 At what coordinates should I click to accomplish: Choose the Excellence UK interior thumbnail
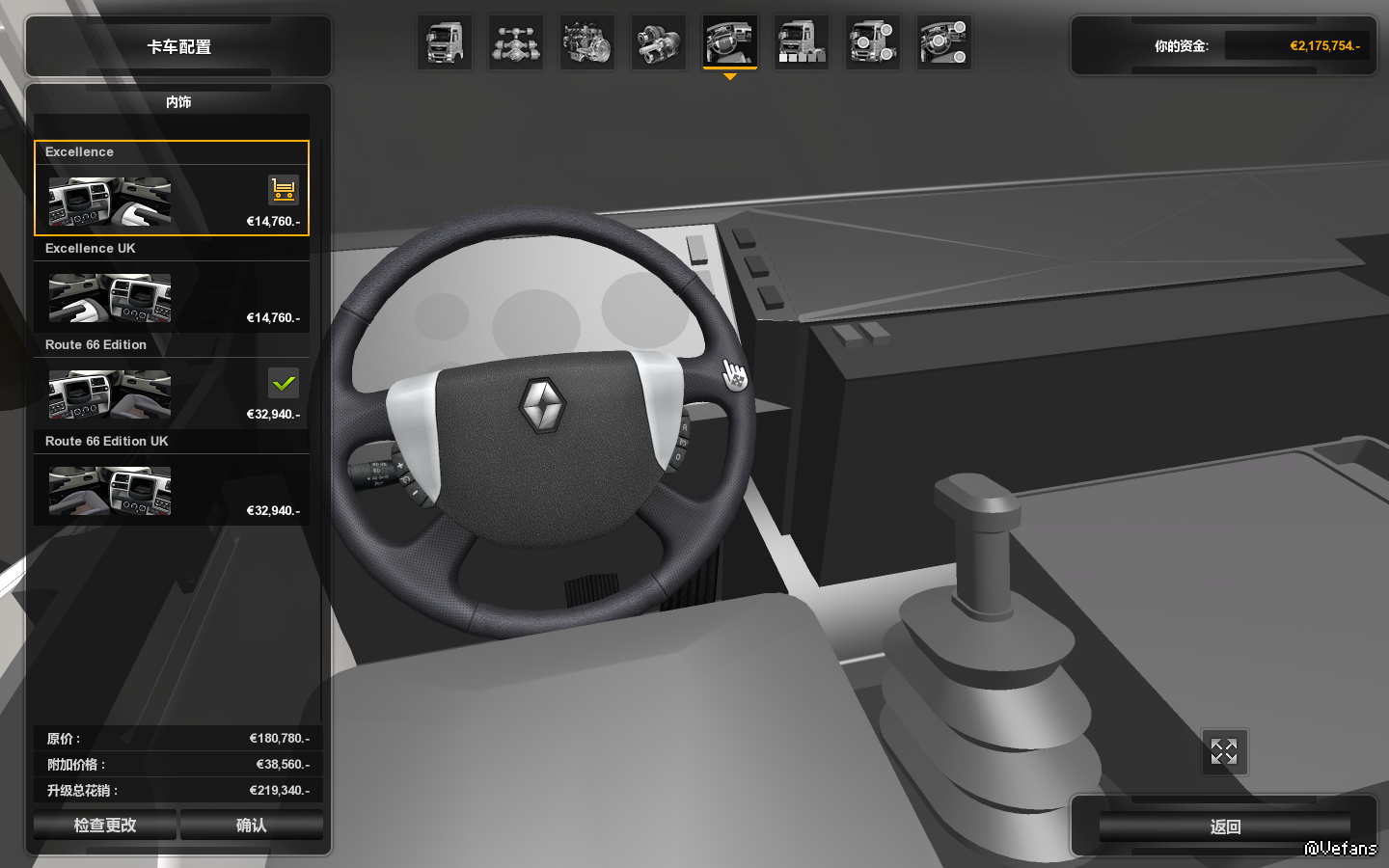pos(110,298)
